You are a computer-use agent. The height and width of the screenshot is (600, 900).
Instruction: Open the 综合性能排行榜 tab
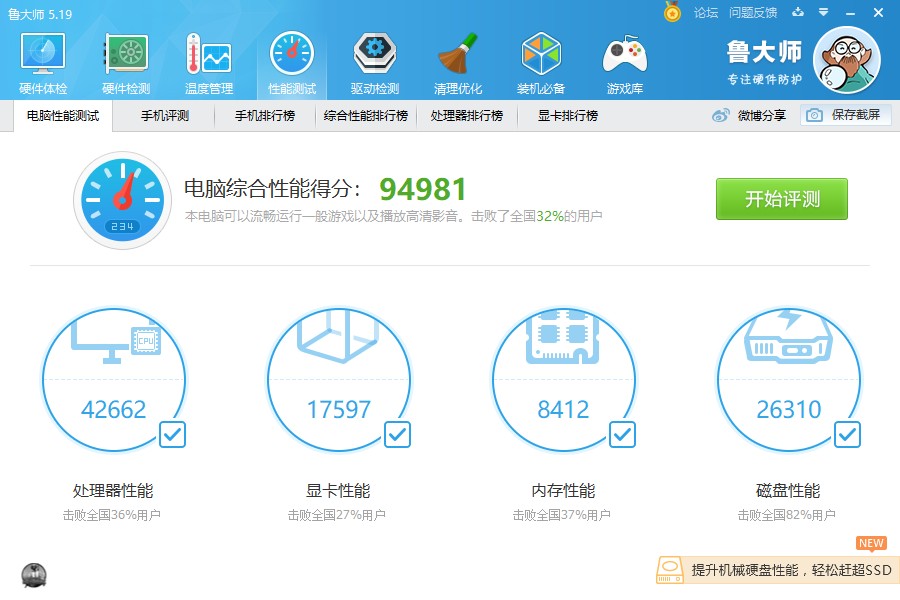(x=366, y=115)
